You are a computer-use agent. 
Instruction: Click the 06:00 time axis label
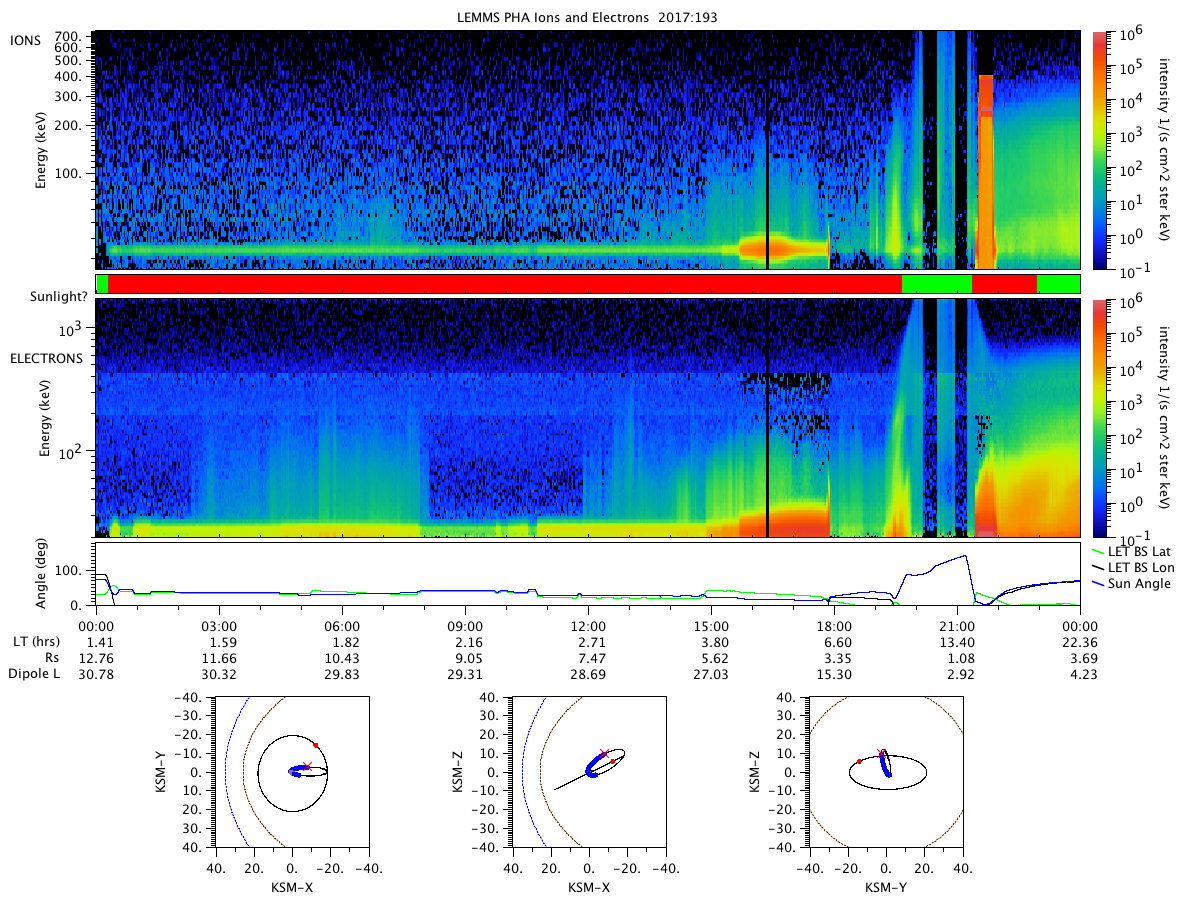point(342,625)
